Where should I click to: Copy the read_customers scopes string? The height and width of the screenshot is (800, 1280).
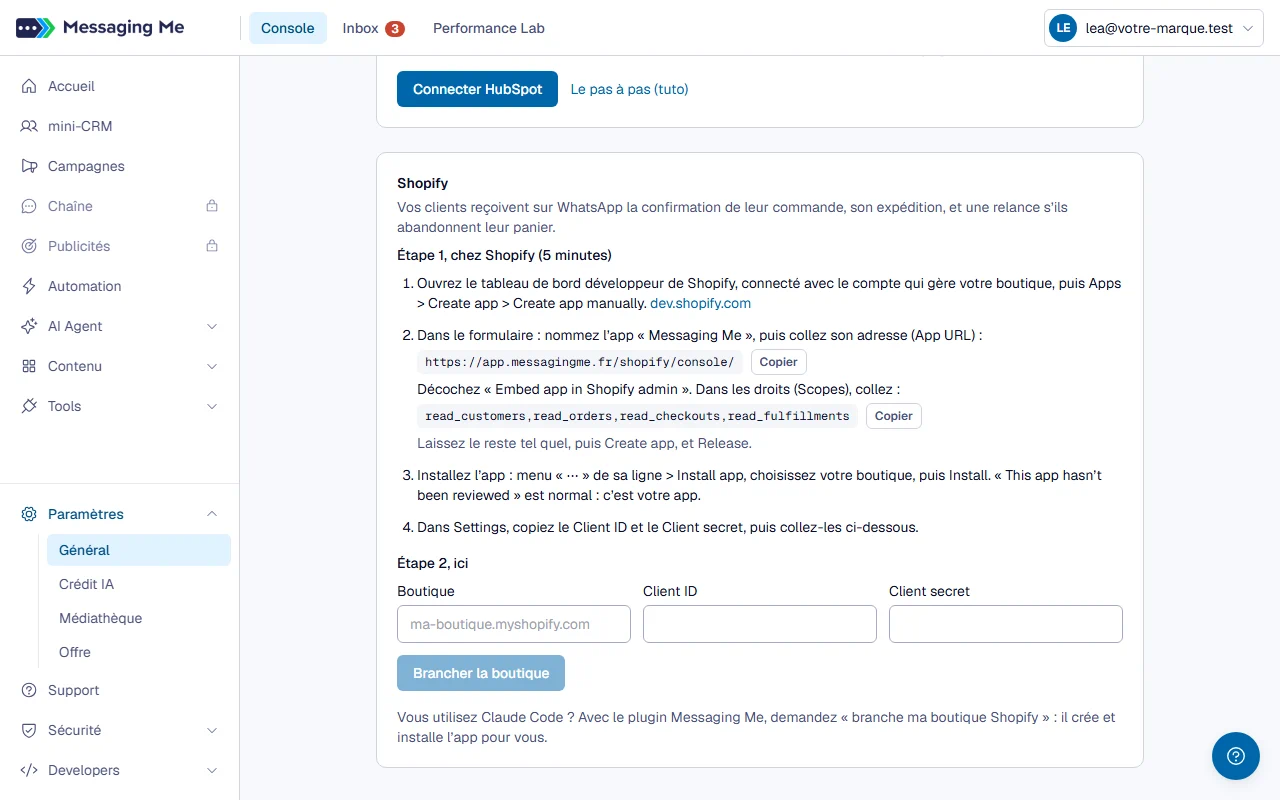point(893,416)
